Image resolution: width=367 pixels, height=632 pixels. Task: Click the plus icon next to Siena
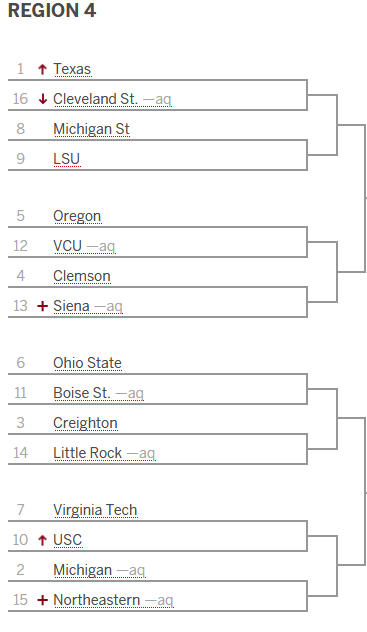pos(42,306)
